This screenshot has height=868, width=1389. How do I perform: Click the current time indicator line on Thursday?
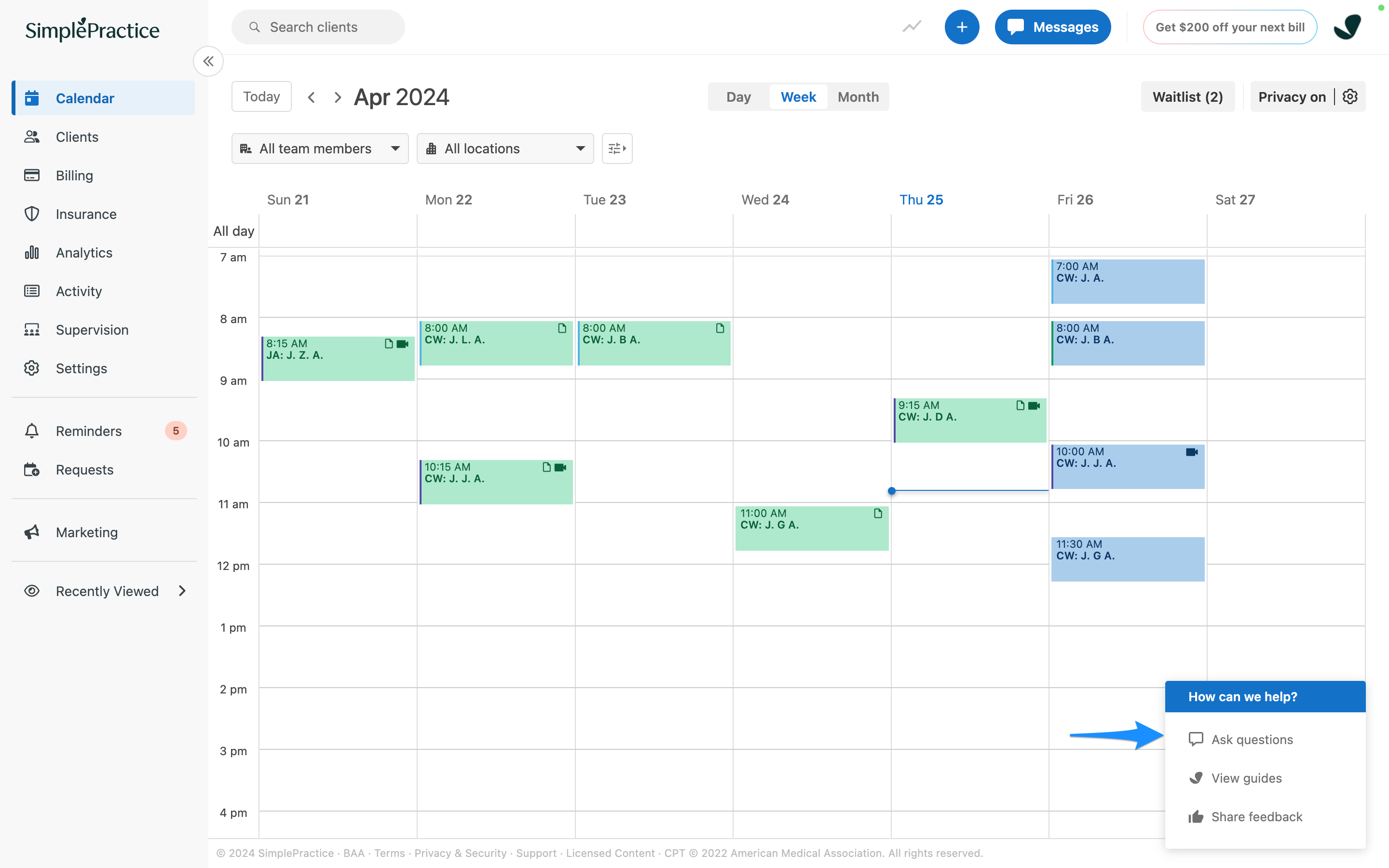coord(969,491)
